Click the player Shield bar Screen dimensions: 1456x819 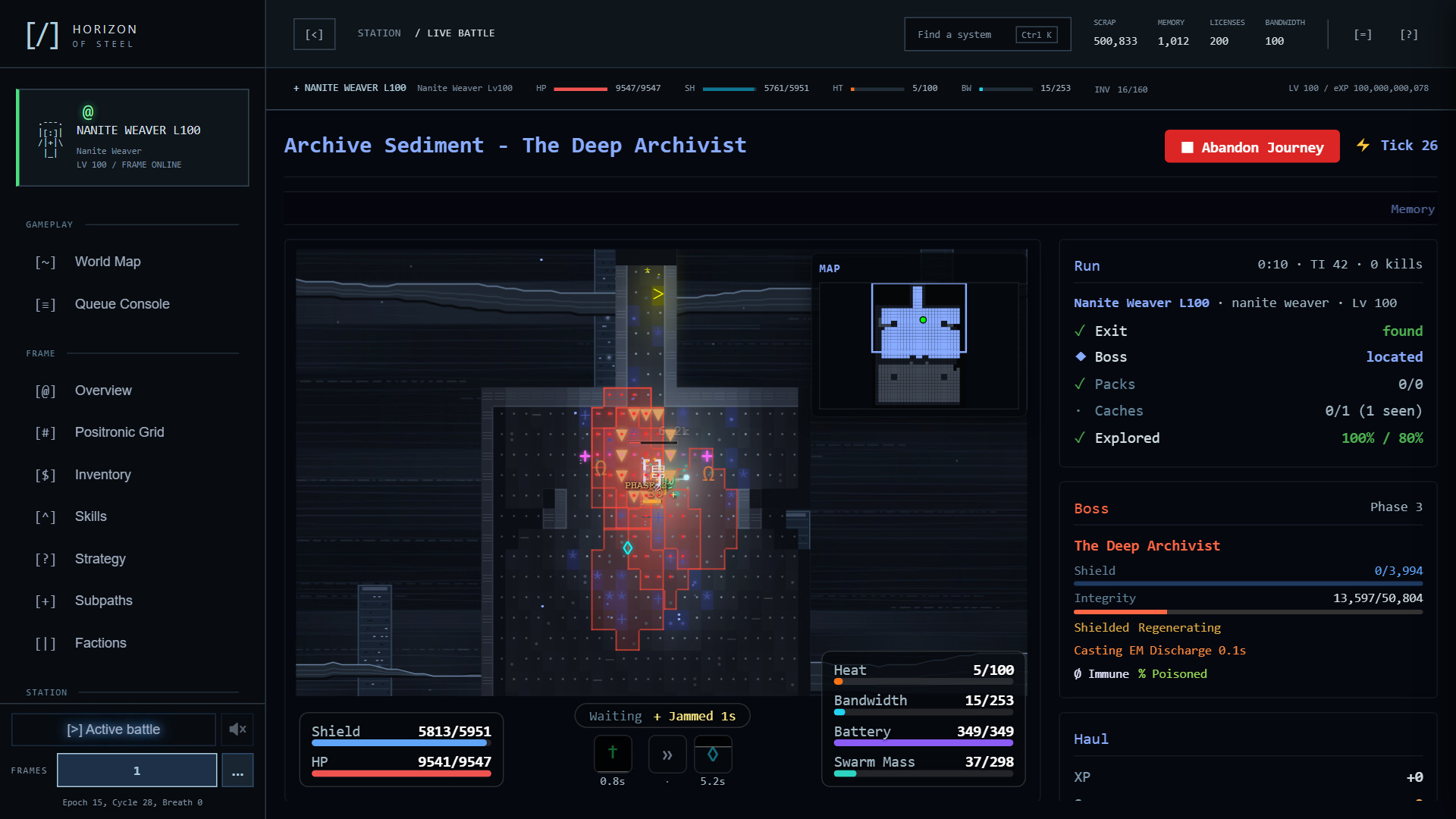click(401, 744)
